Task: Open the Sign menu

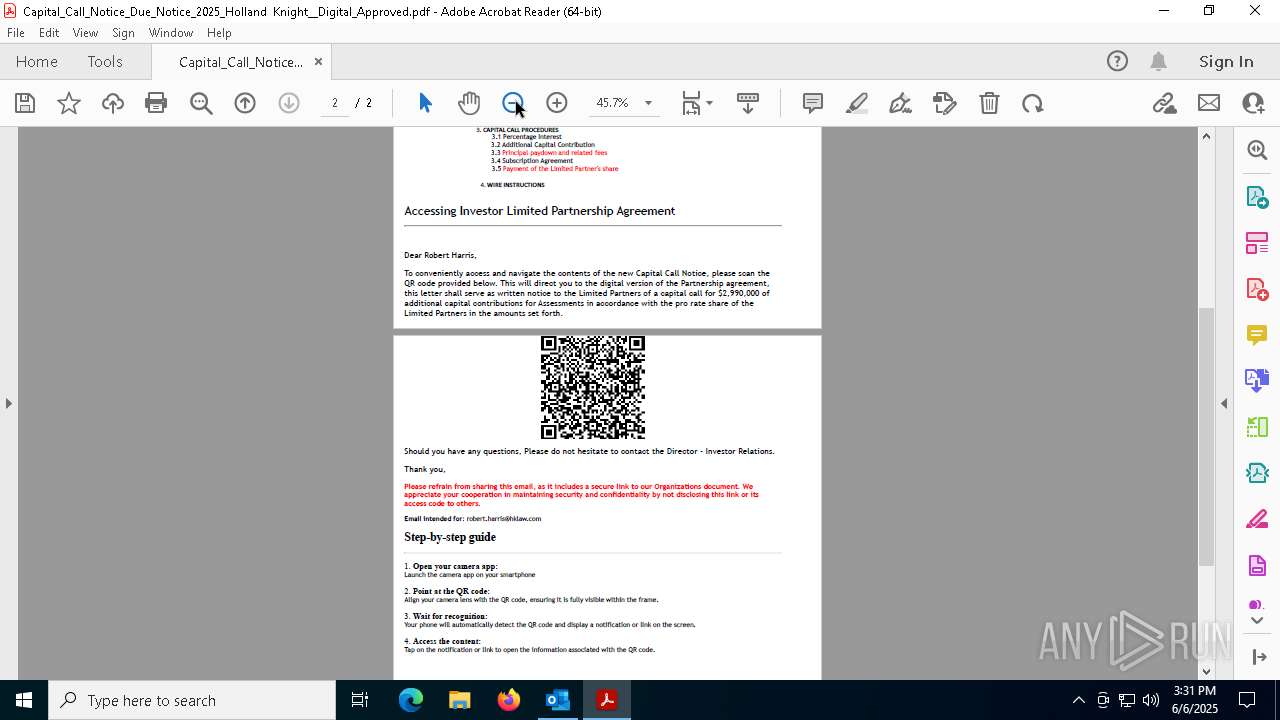Action: click(123, 33)
